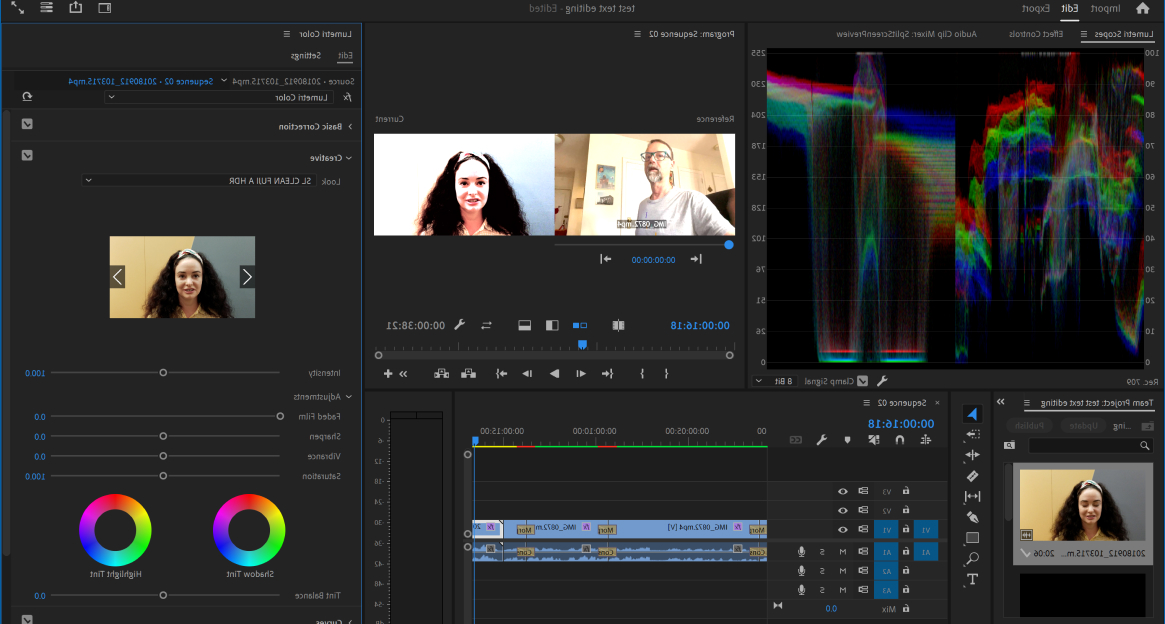Select the Razor tool in the tools panel
This screenshot has width=1165, height=624.
972,476
